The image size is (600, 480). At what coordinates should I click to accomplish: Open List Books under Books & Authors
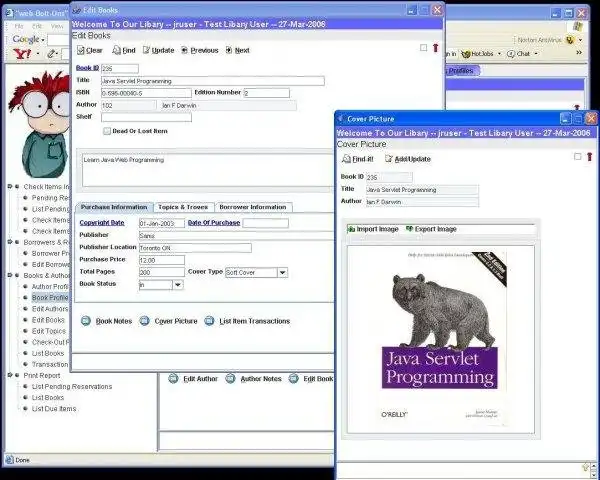[x=48, y=353]
